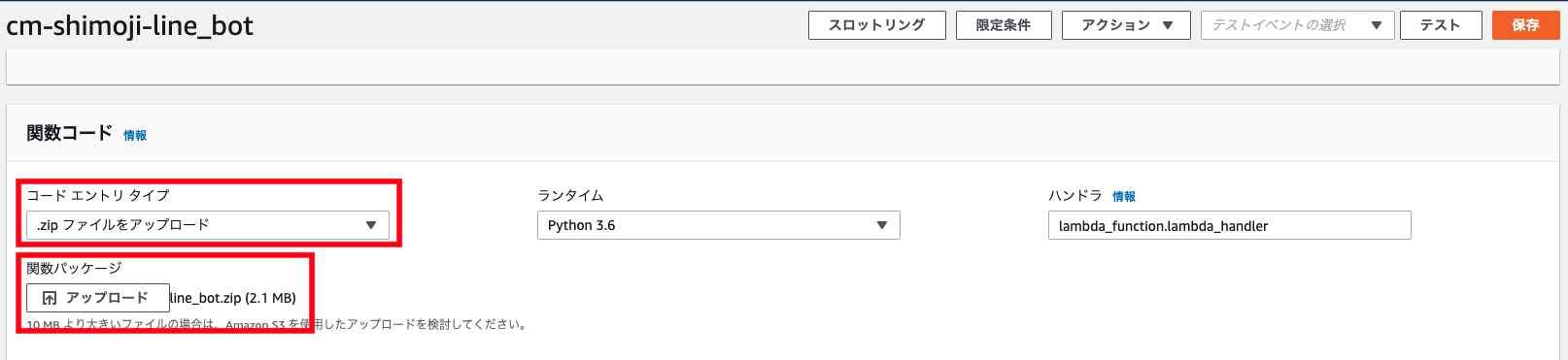
Task: Click the cm-shimoji-line_bot function title
Action: click(x=130, y=26)
